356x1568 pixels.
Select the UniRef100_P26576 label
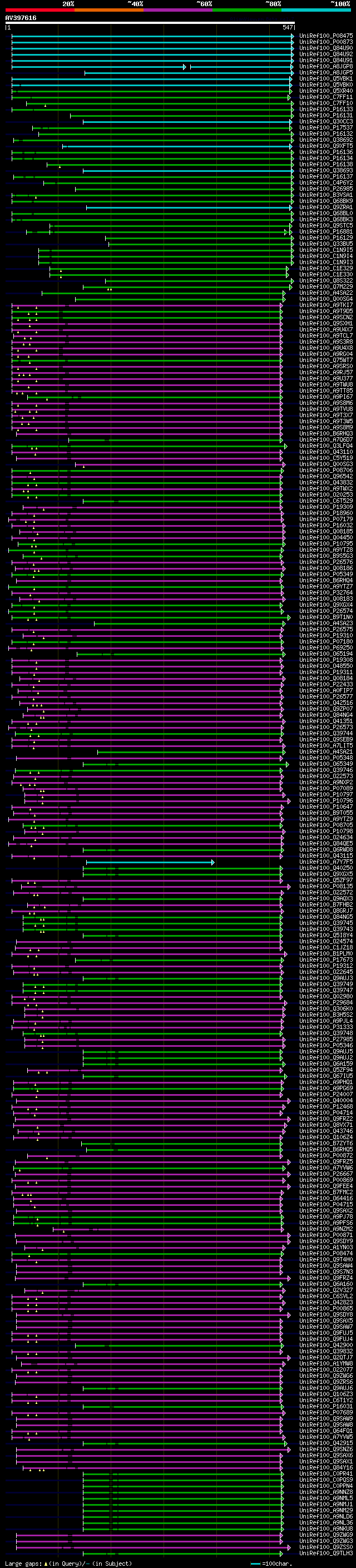coord(325,562)
